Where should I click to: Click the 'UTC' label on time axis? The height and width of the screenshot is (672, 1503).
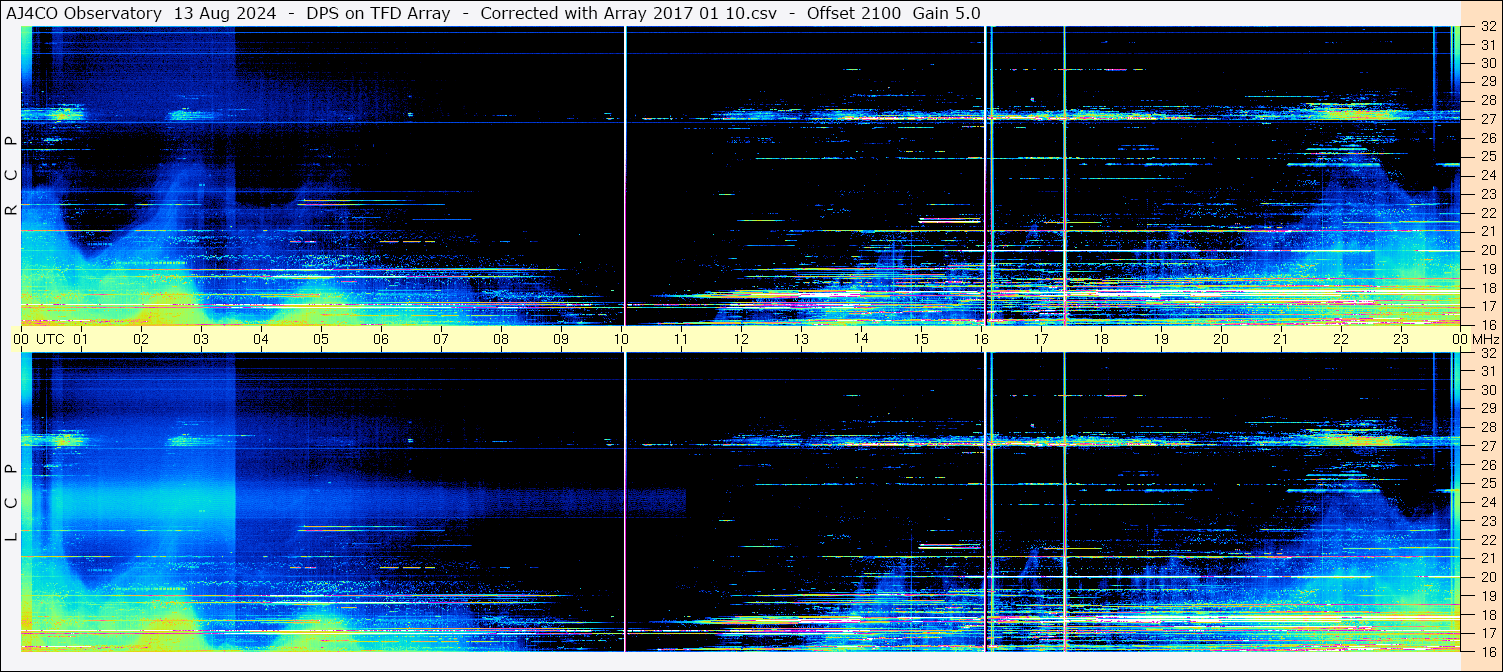50,339
